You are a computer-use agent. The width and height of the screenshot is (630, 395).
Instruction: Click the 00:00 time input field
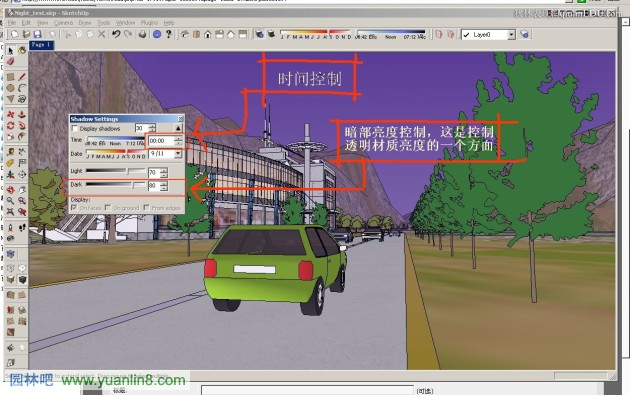(162, 141)
